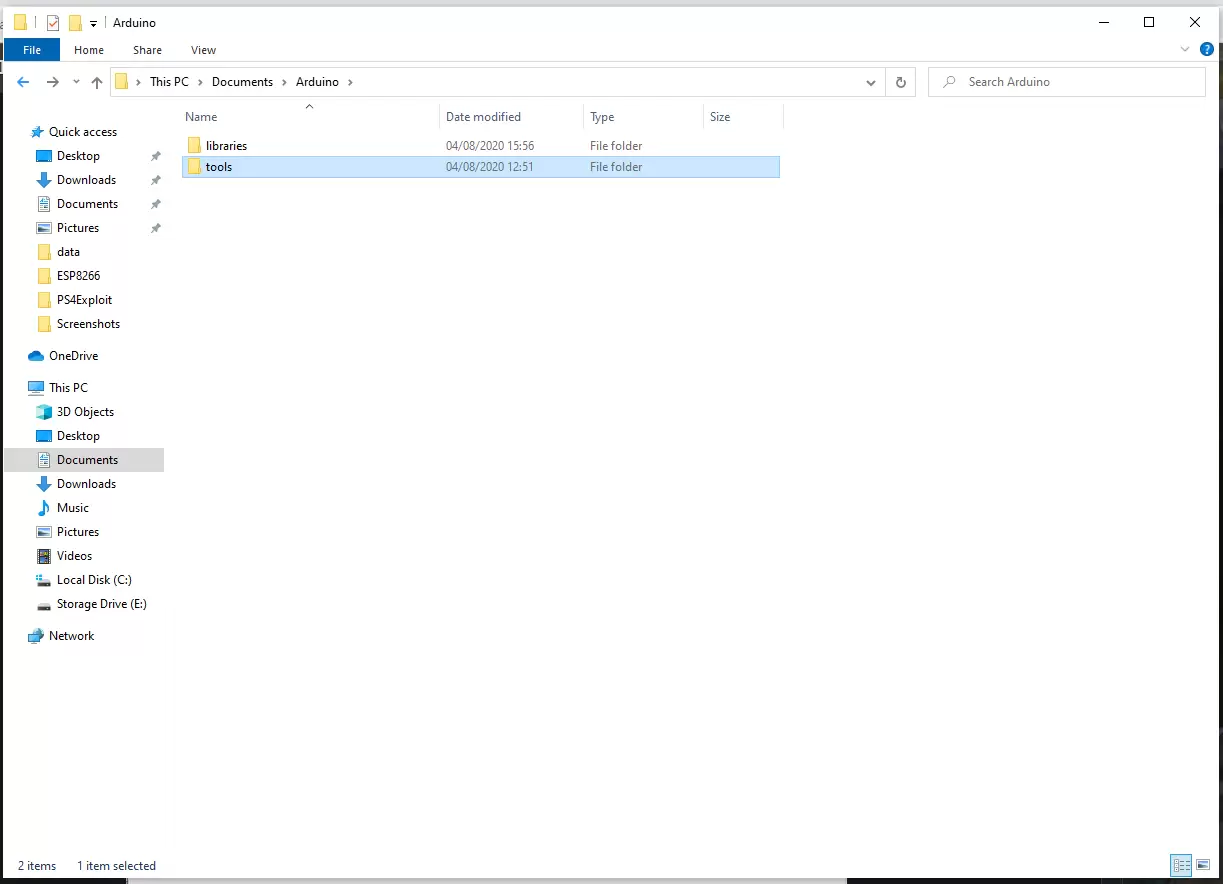Open Help with the question mark icon

pyautogui.click(x=1207, y=49)
